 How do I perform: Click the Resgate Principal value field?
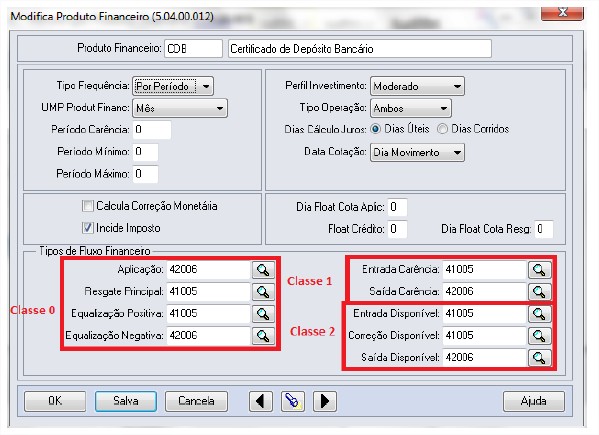coord(209,292)
